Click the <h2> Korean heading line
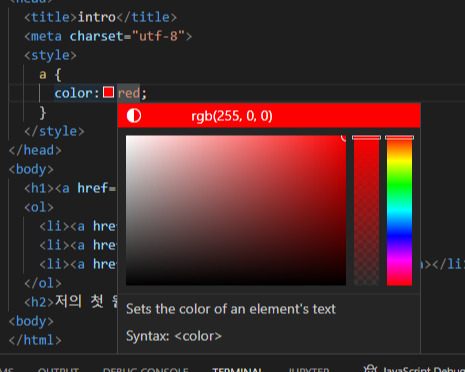The width and height of the screenshot is (465, 372). coord(71,302)
